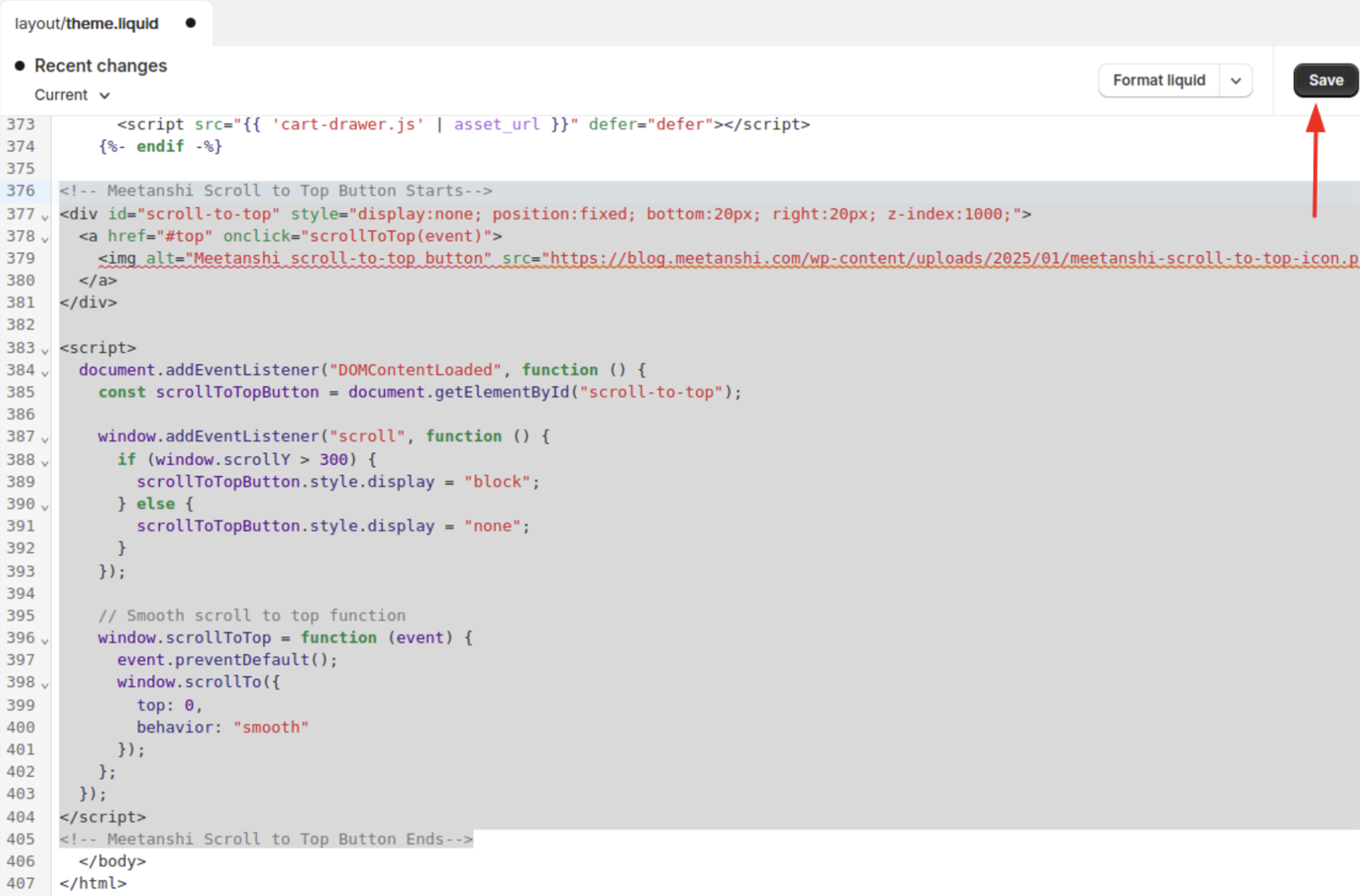Click line number 407 in gutter
This screenshot has width=1360, height=896.
coord(21,883)
